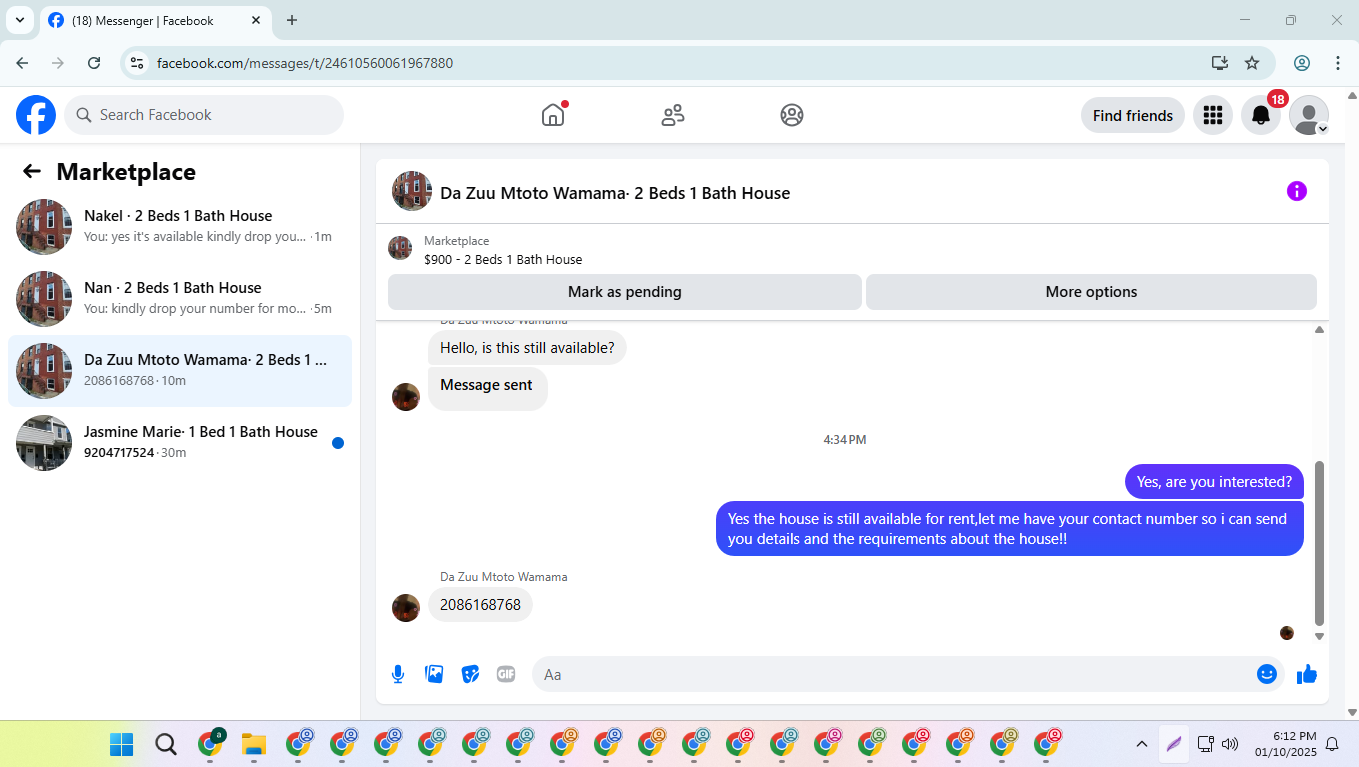Click the install app icon in the address bar
The height and width of the screenshot is (767, 1359).
coord(1219,63)
